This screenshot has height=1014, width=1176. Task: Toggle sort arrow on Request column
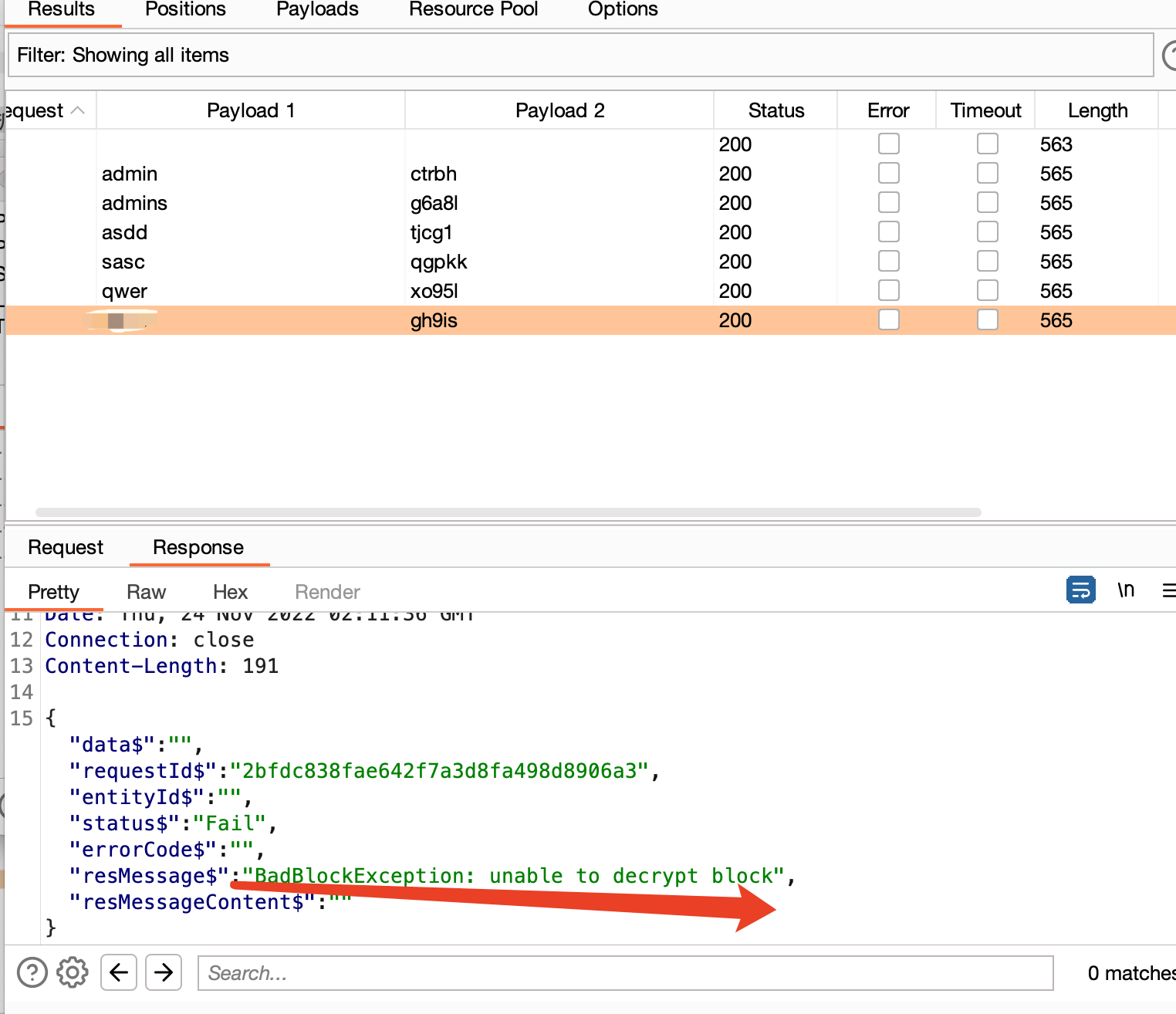pos(77,110)
